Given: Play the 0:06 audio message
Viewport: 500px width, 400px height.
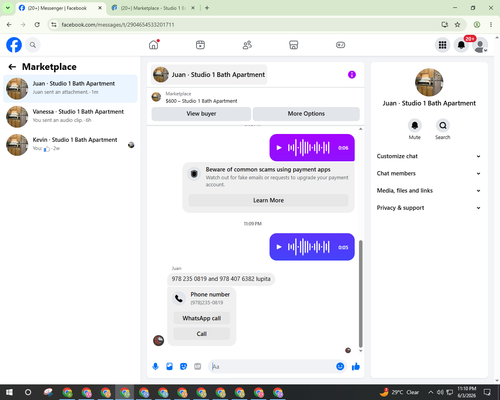Looking at the screenshot, I should tap(279, 148).
